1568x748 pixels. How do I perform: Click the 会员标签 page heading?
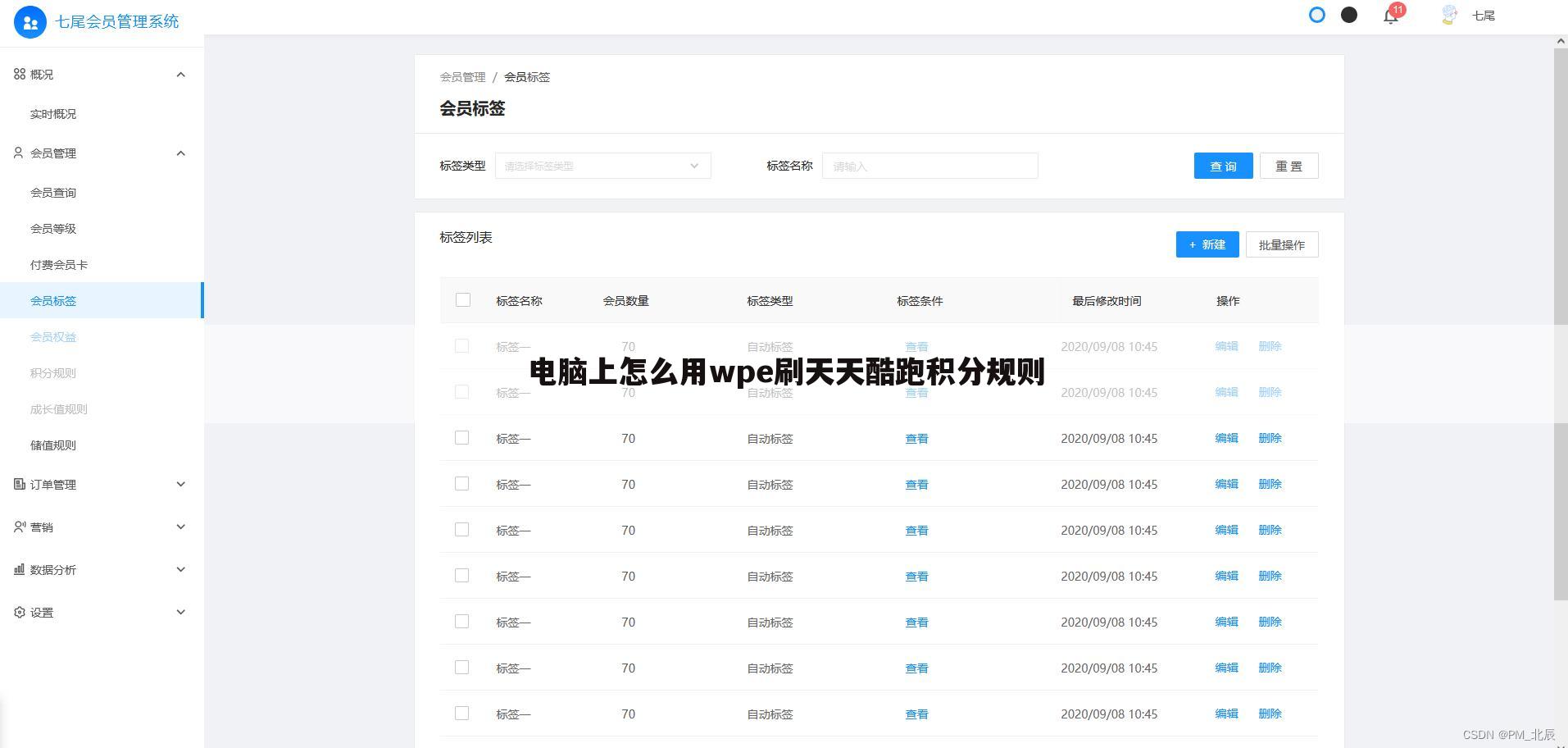(x=472, y=108)
